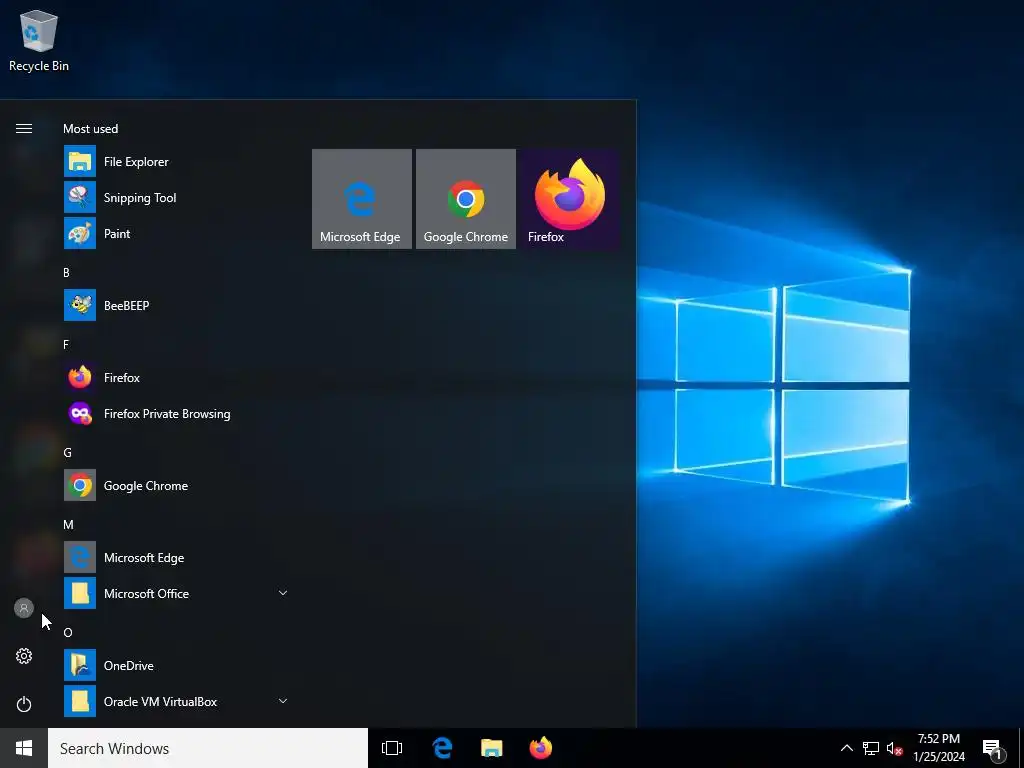The height and width of the screenshot is (768, 1024).
Task: Open File Explorer from the taskbar
Action: coord(492,748)
